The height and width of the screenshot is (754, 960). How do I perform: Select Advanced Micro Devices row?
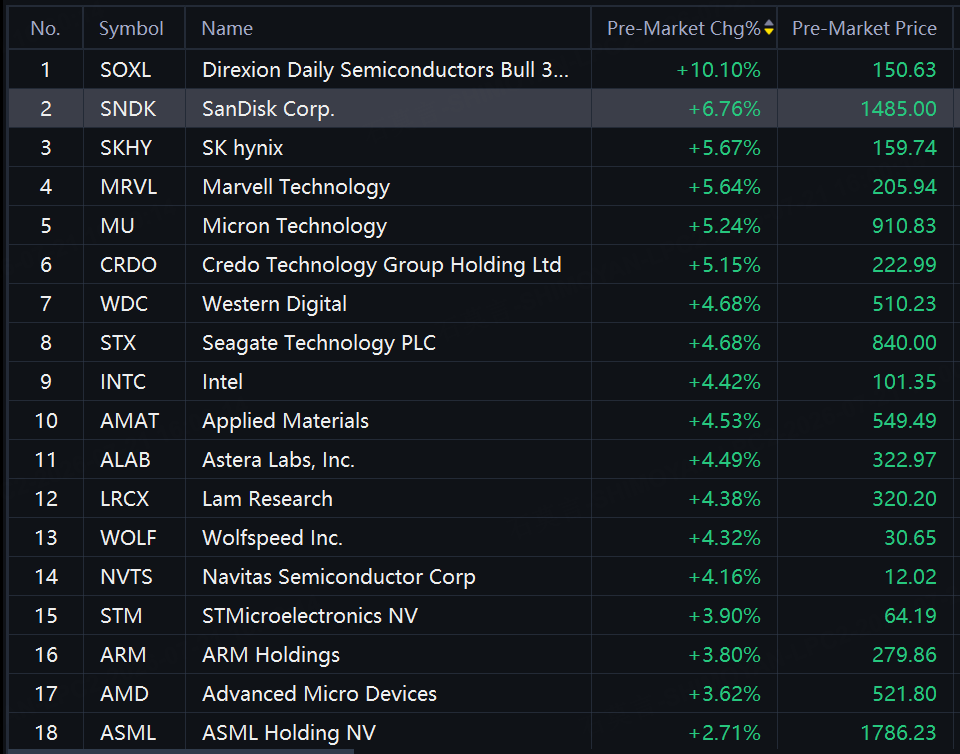pyautogui.click(x=481, y=694)
